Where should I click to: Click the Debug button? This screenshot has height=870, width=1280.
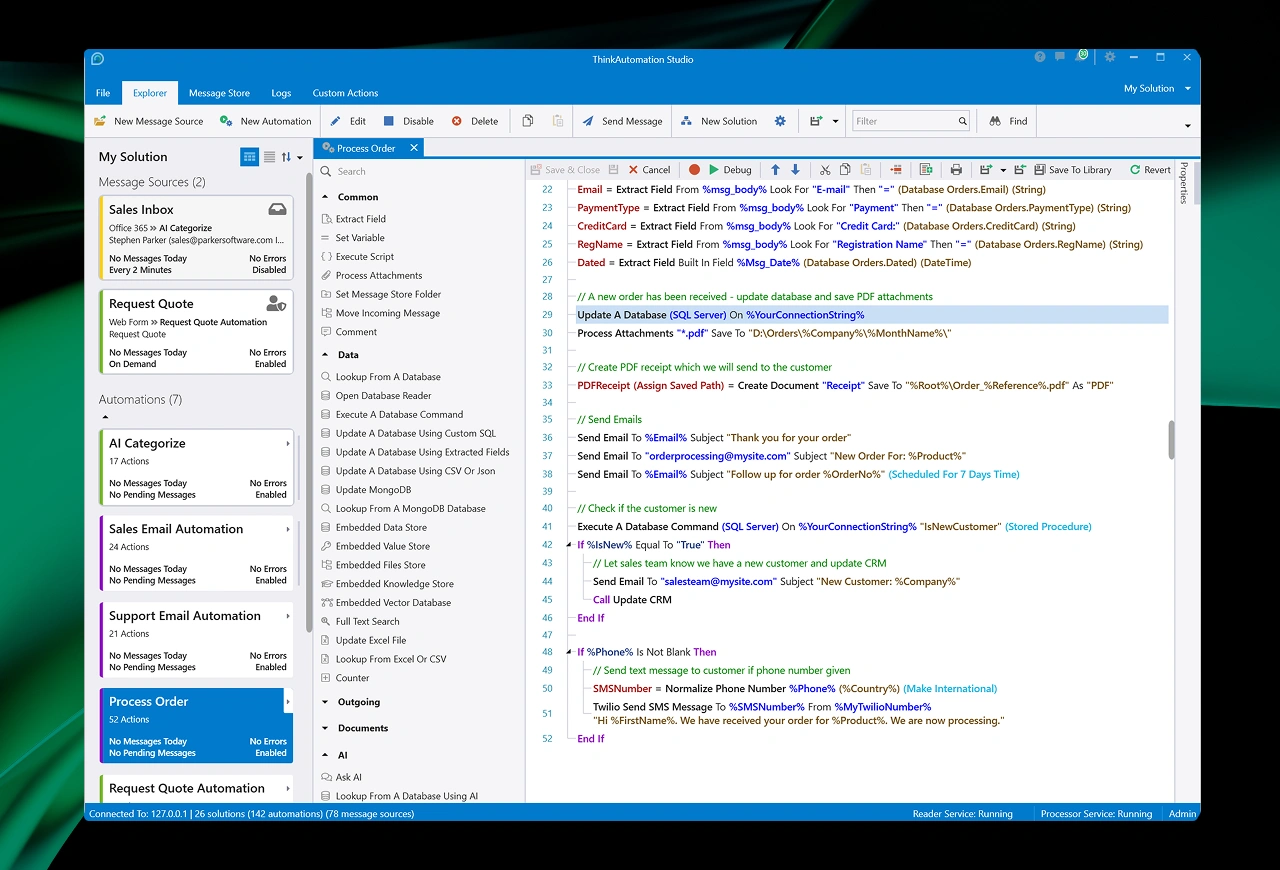pos(729,170)
